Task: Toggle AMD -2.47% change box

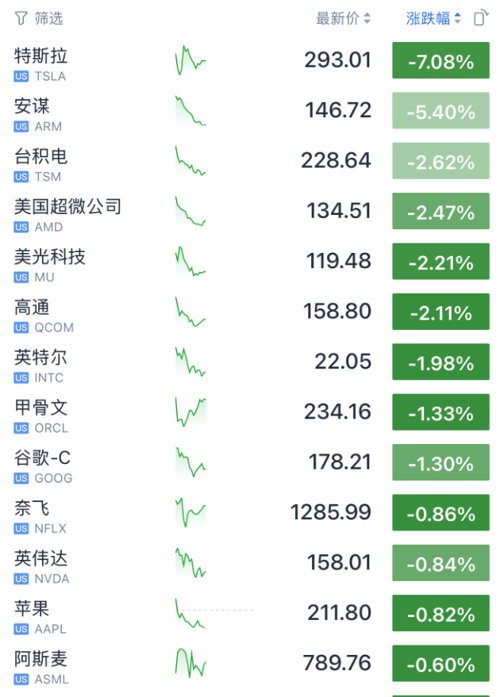Action: coord(440,211)
